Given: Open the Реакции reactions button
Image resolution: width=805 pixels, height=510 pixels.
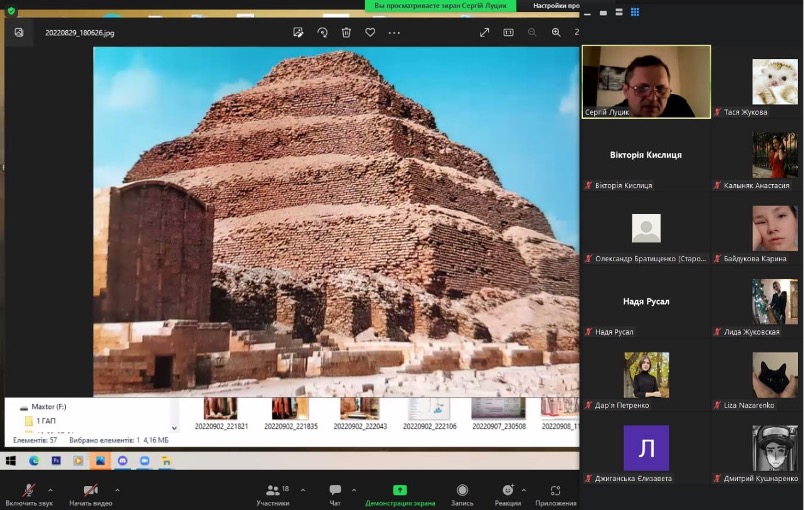Looking at the screenshot, I should (x=508, y=495).
